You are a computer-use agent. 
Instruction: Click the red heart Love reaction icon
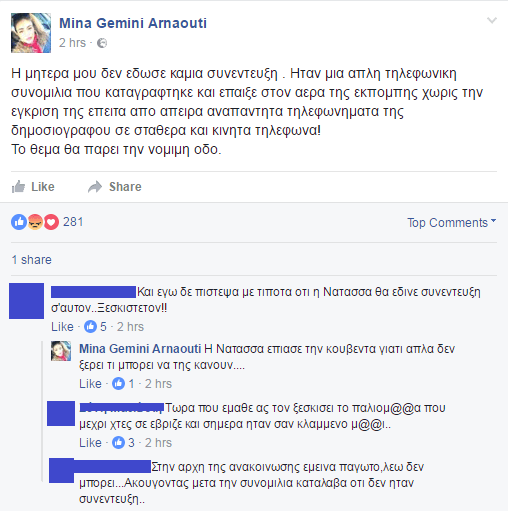(51, 222)
